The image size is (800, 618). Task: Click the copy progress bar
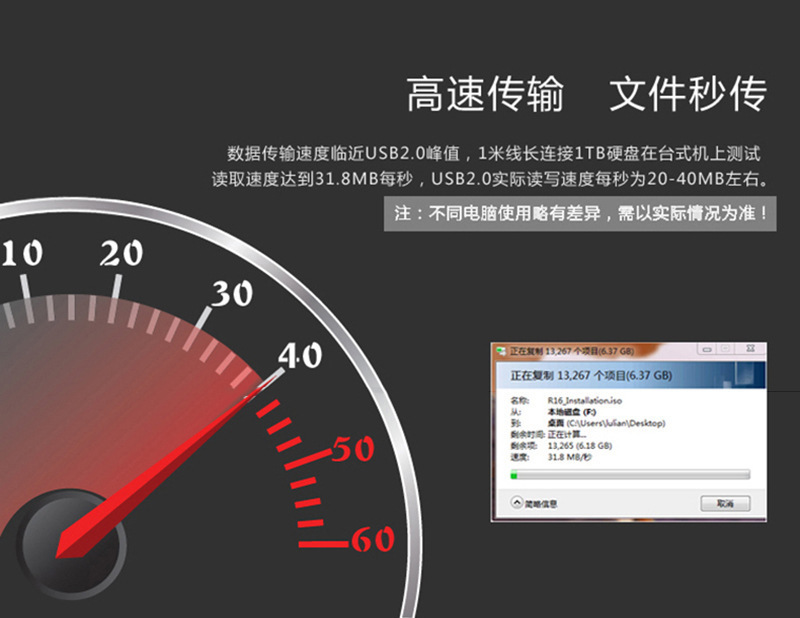[x=630, y=475]
